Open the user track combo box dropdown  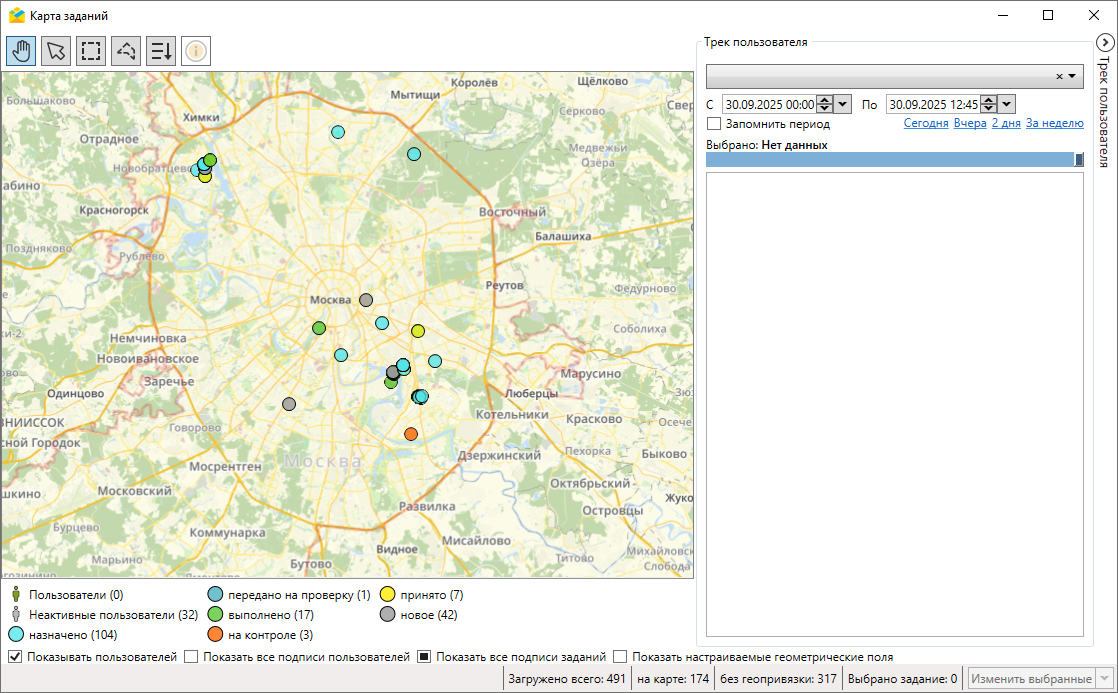[x=1073, y=77]
